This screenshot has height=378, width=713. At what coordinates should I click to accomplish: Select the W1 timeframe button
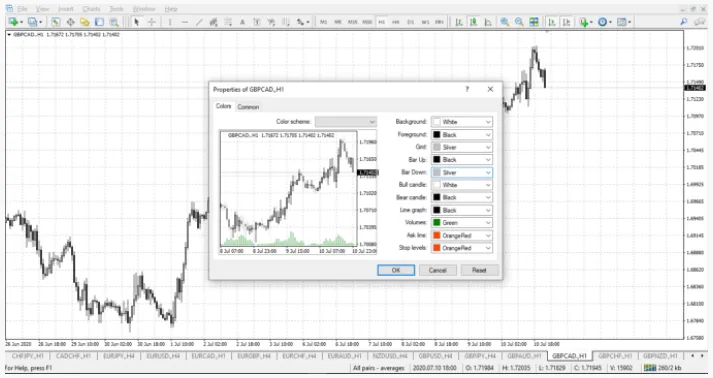pos(425,22)
